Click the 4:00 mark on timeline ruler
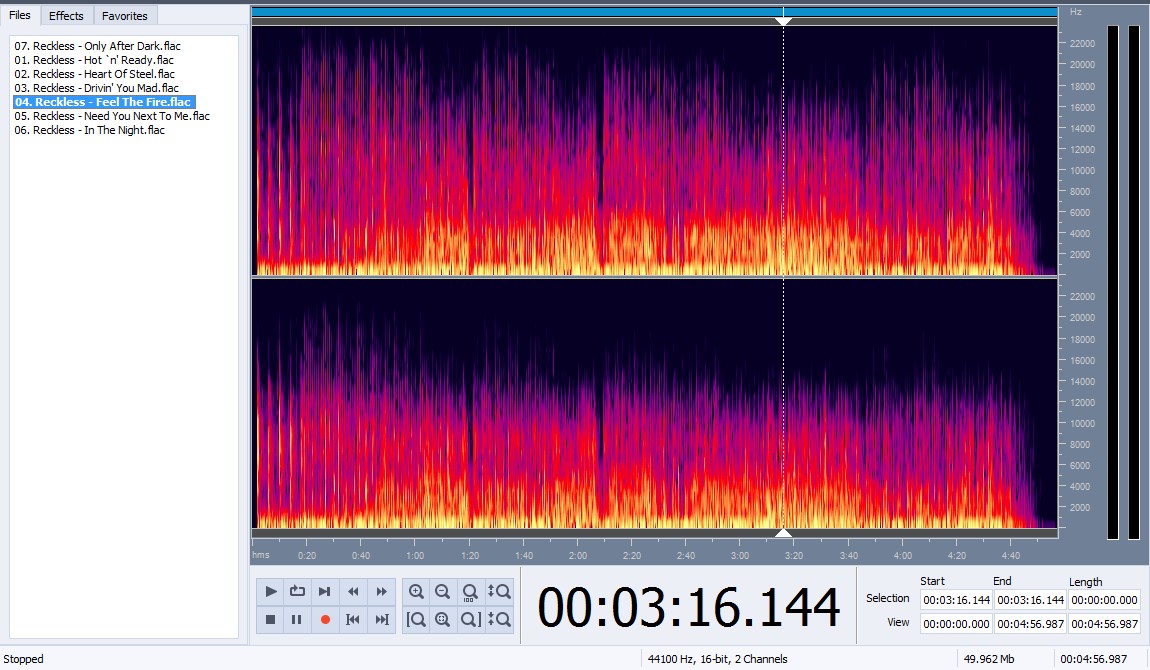 [903, 556]
